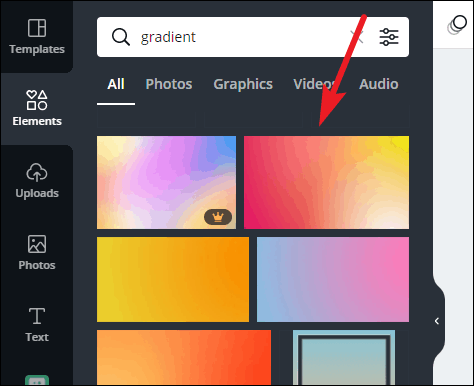Choose the pastel premium gradient with crown

166,182
